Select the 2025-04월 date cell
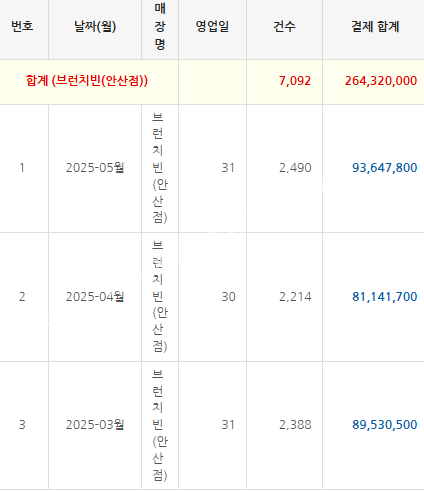The height and width of the screenshot is (491, 424). [x=95, y=297]
